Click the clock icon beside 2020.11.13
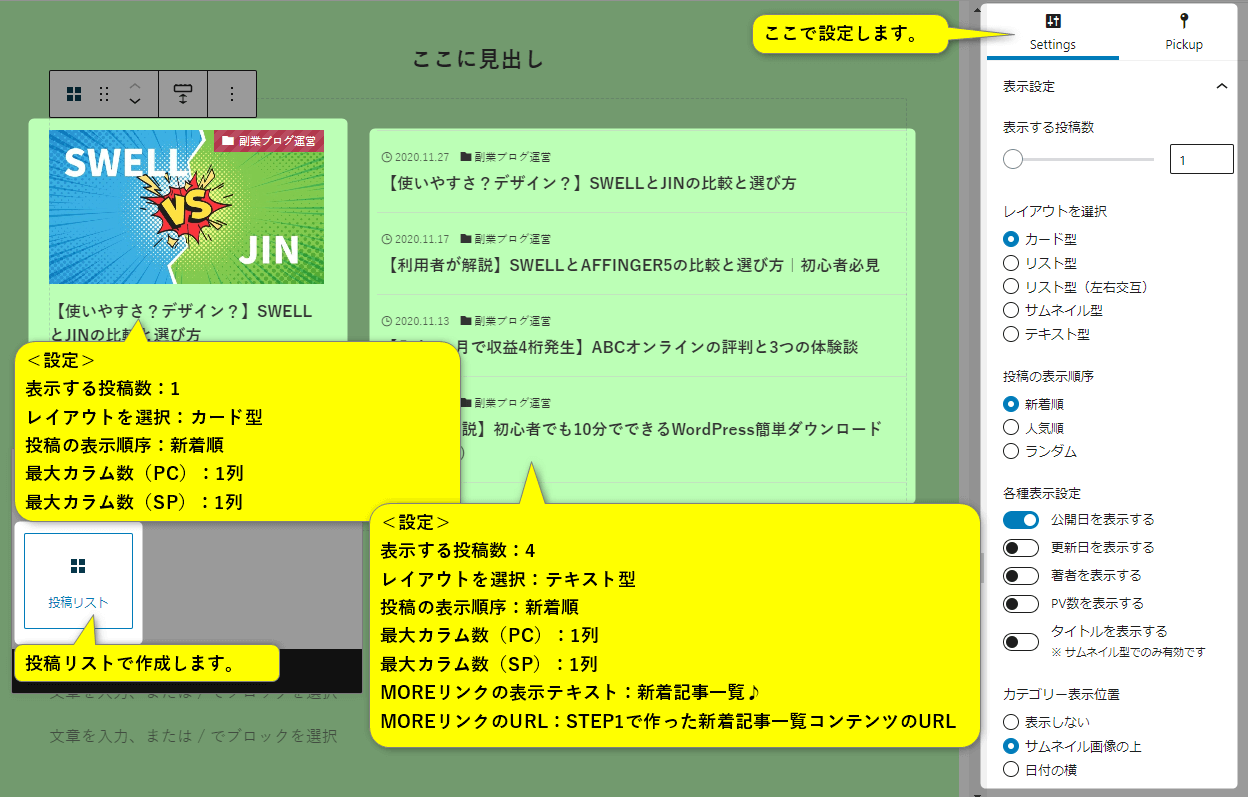1248x797 pixels. pos(387,321)
